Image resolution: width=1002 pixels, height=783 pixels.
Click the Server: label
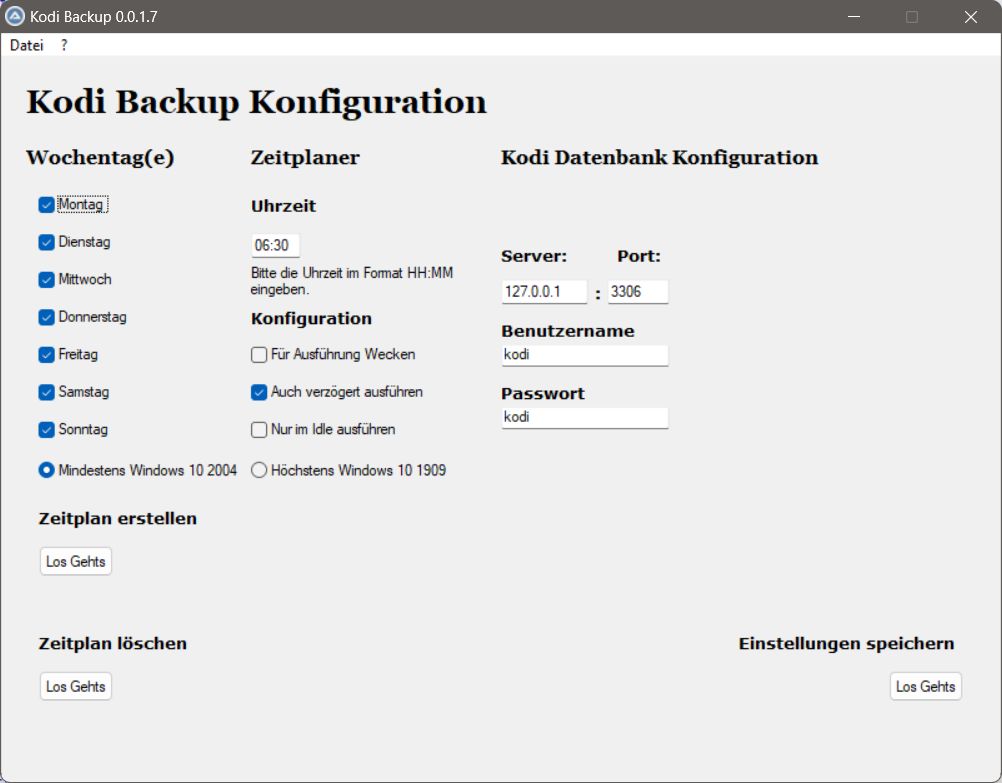pyautogui.click(x=534, y=257)
